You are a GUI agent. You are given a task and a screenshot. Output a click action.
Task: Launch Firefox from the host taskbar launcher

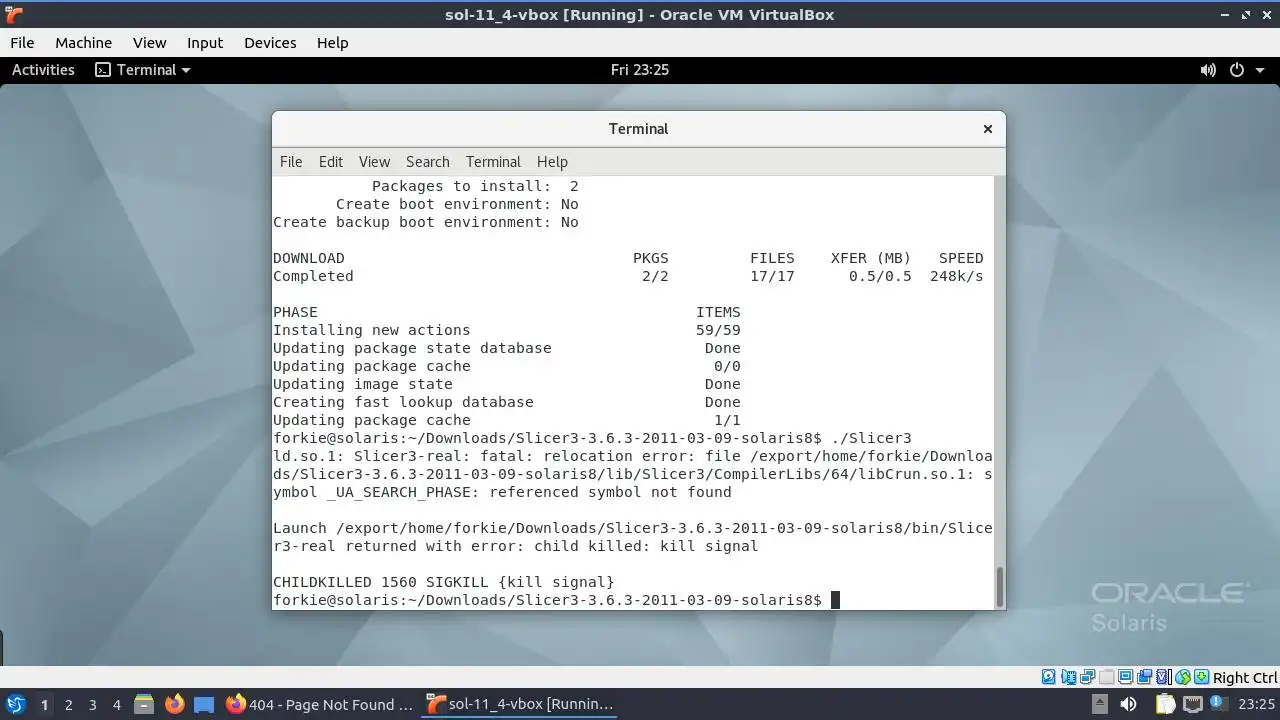(174, 704)
